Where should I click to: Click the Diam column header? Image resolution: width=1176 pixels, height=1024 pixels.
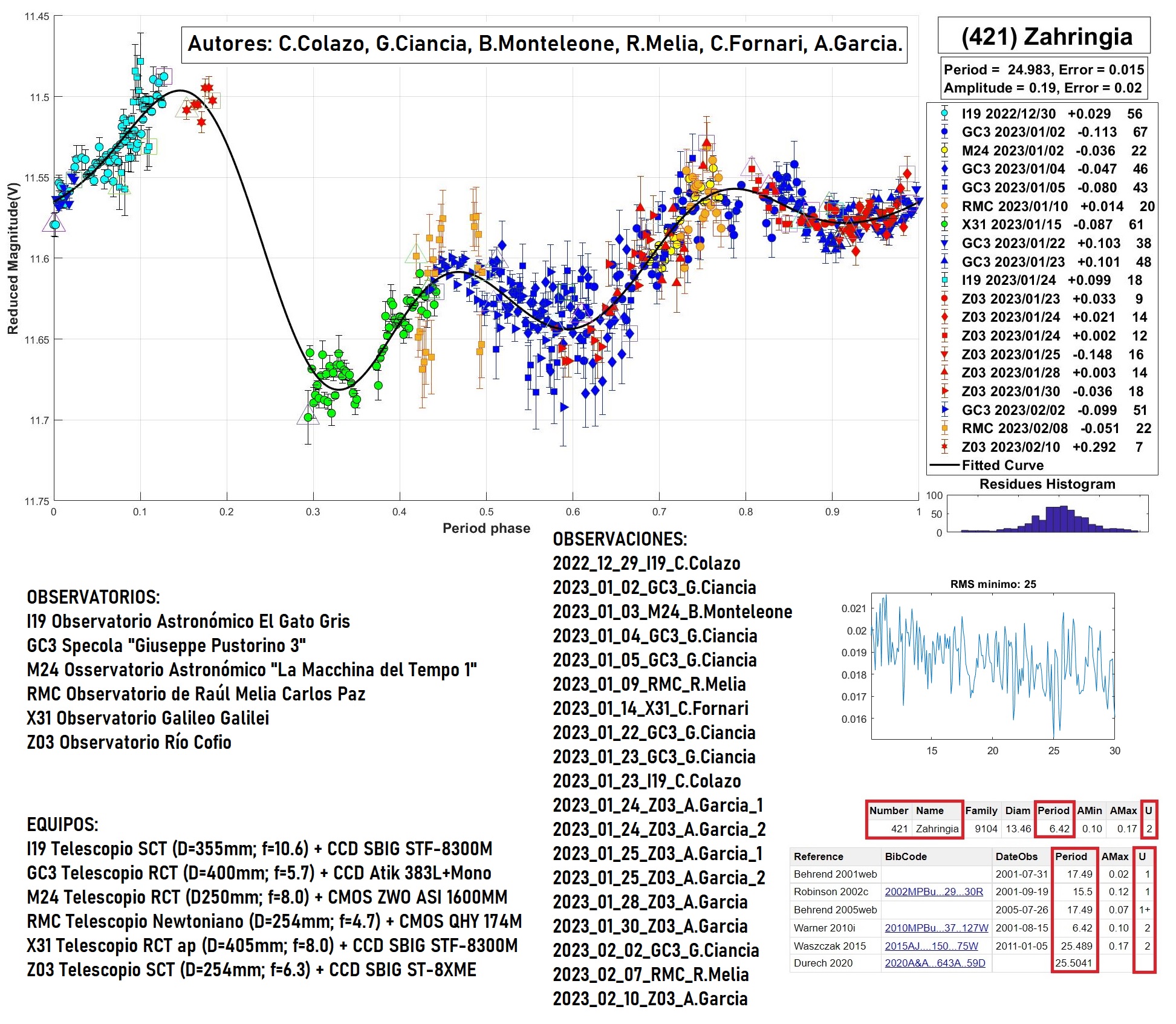click(x=1018, y=810)
